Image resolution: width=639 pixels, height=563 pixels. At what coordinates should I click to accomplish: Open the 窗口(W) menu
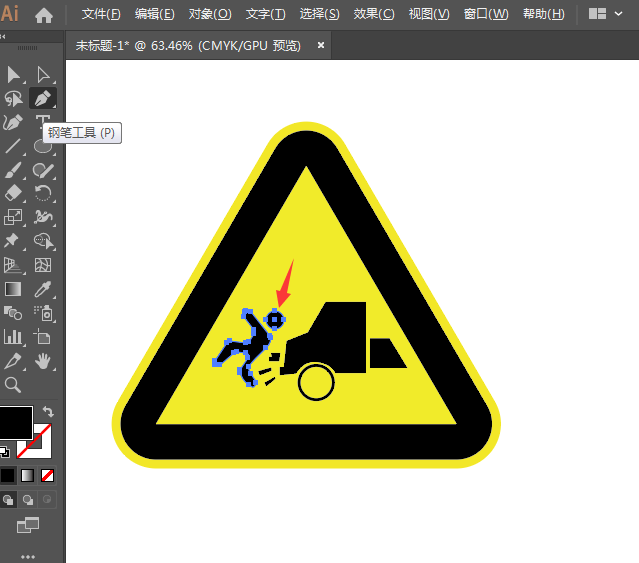click(x=486, y=14)
